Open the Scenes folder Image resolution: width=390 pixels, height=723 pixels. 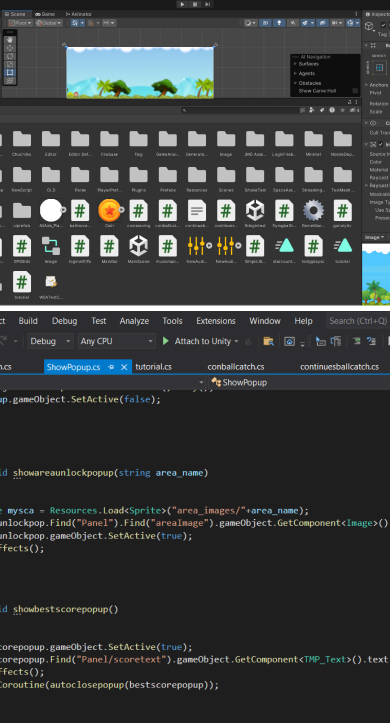[226, 178]
